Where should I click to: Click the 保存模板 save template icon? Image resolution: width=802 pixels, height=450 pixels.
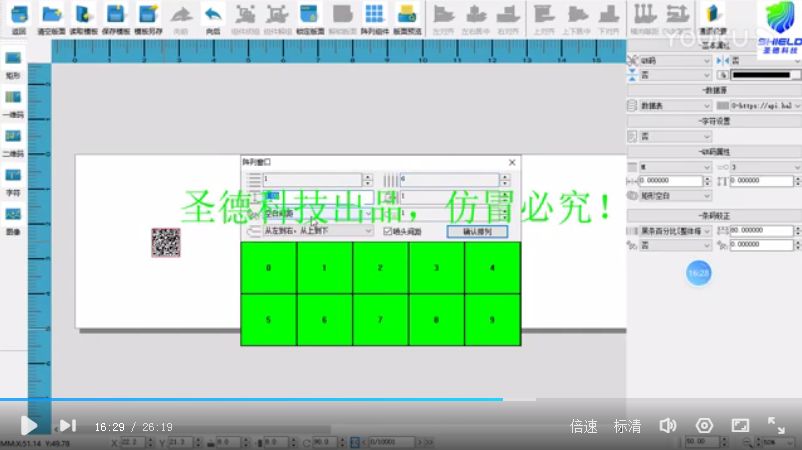click(116, 14)
